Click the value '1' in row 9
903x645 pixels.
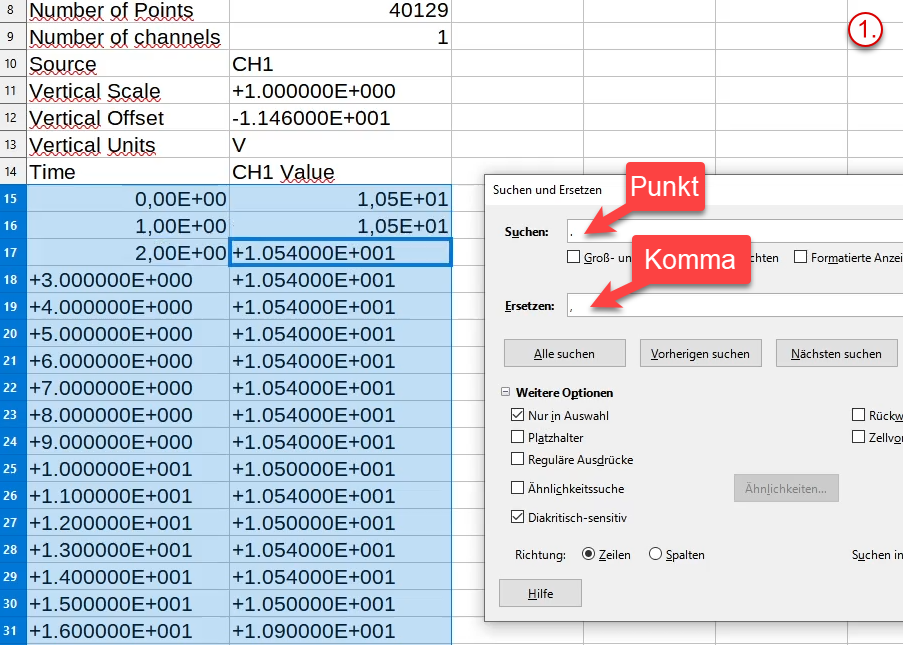[x=340, y=37]
